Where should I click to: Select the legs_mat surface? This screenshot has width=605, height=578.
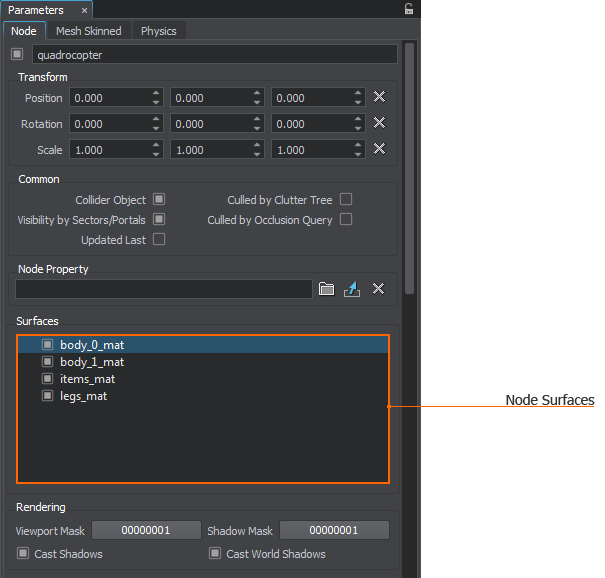point(83,396)
